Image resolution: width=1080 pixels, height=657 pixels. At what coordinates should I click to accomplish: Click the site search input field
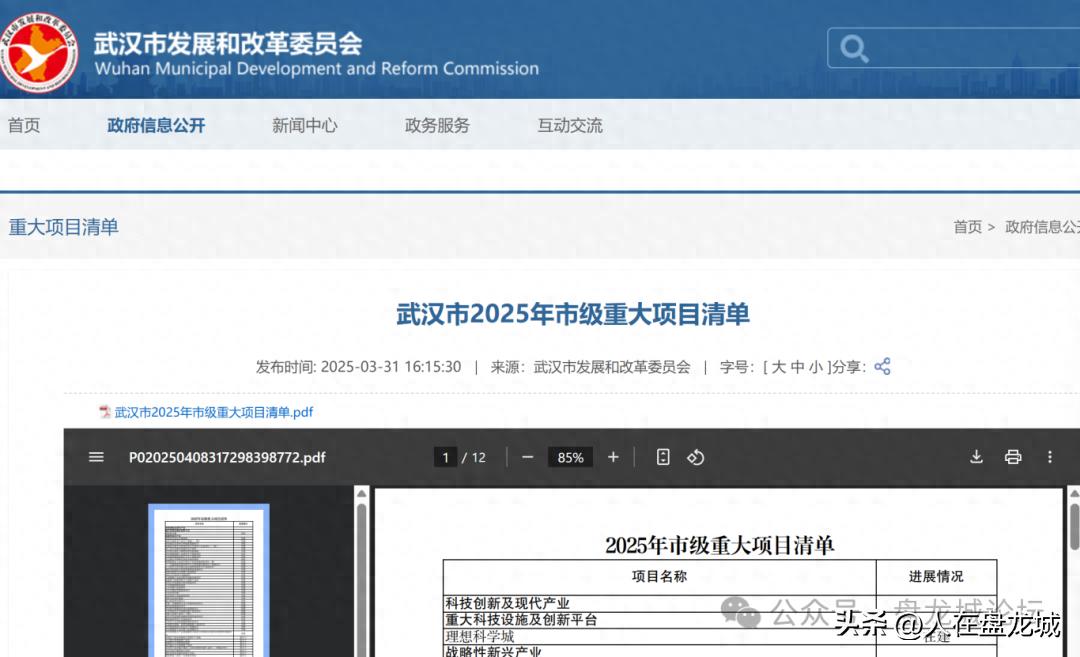coord(954,48)
